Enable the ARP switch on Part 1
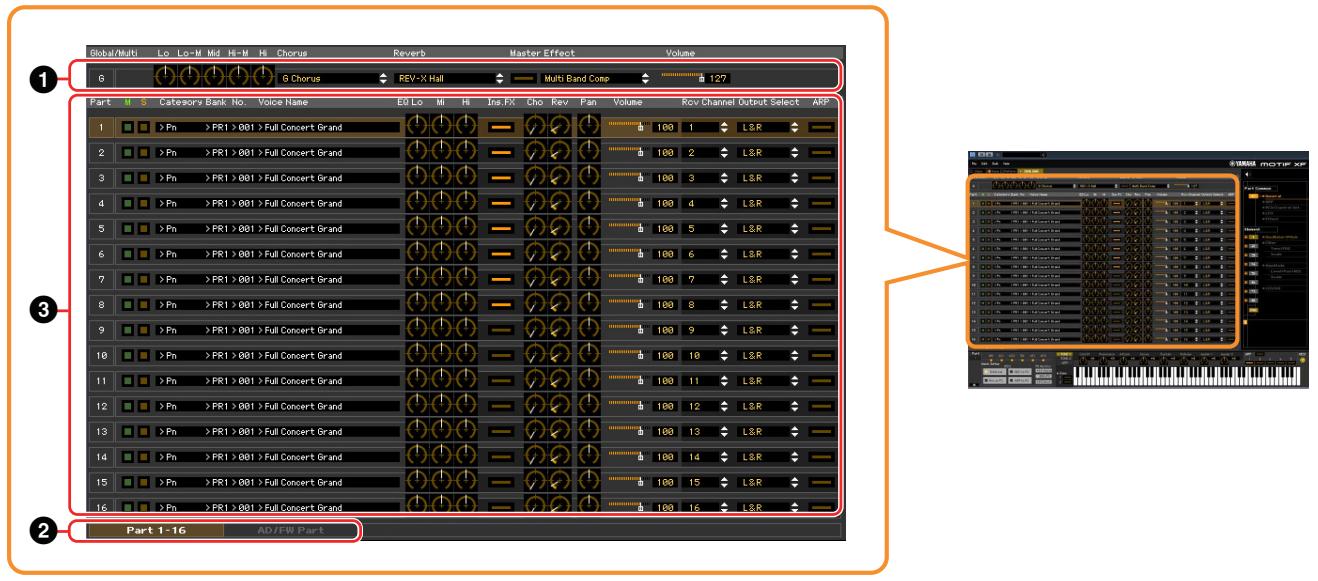Image resolution: width=1318 pixels, height=581 pixels. [822, 127]
